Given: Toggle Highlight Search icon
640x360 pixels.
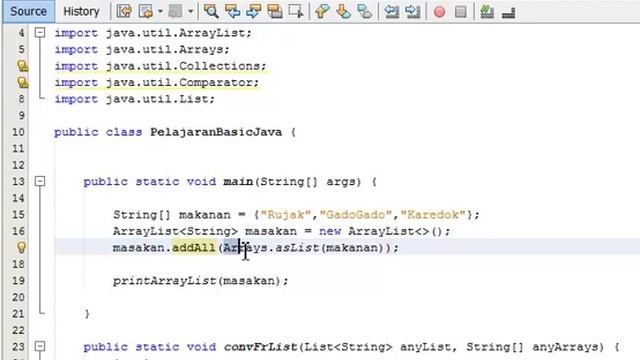Looking at the screenshot, I should click(x=275, y=11).
